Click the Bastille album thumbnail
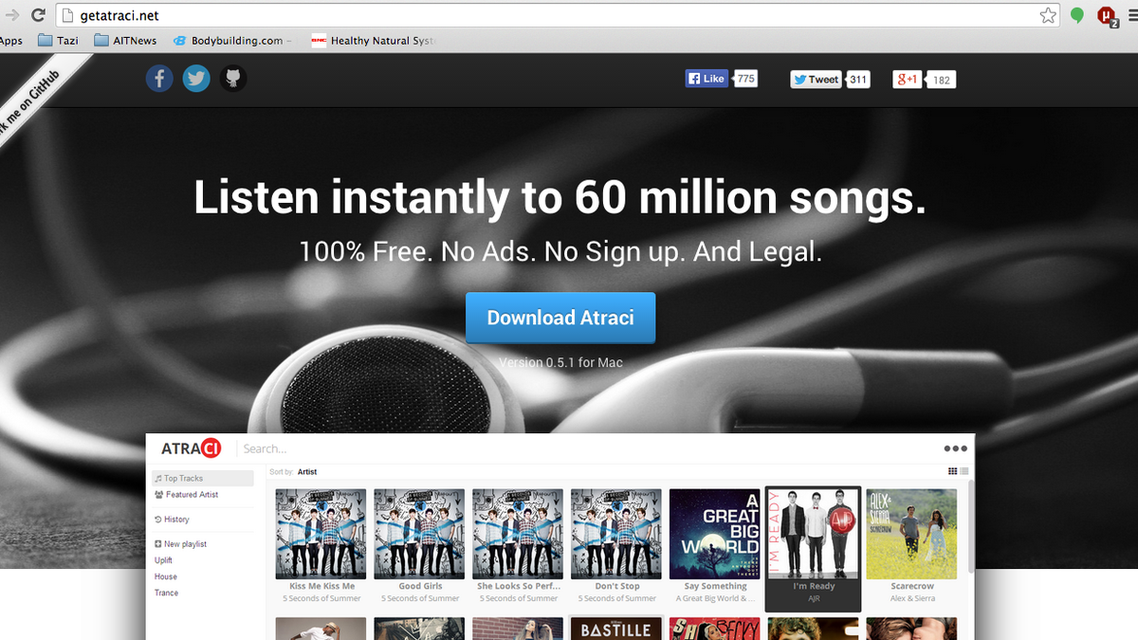 616,628
